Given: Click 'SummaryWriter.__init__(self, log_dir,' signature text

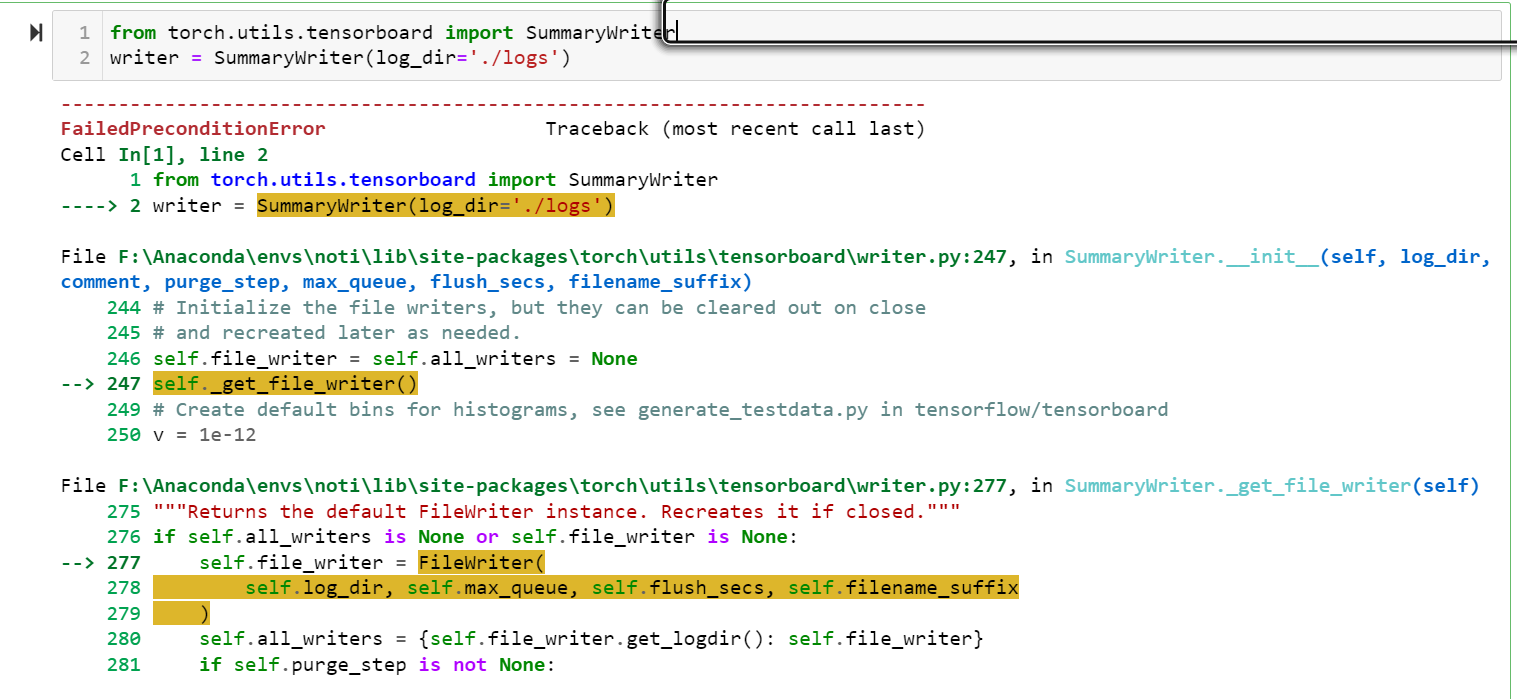Looking at the screenshot, I should click(1277, 257).
